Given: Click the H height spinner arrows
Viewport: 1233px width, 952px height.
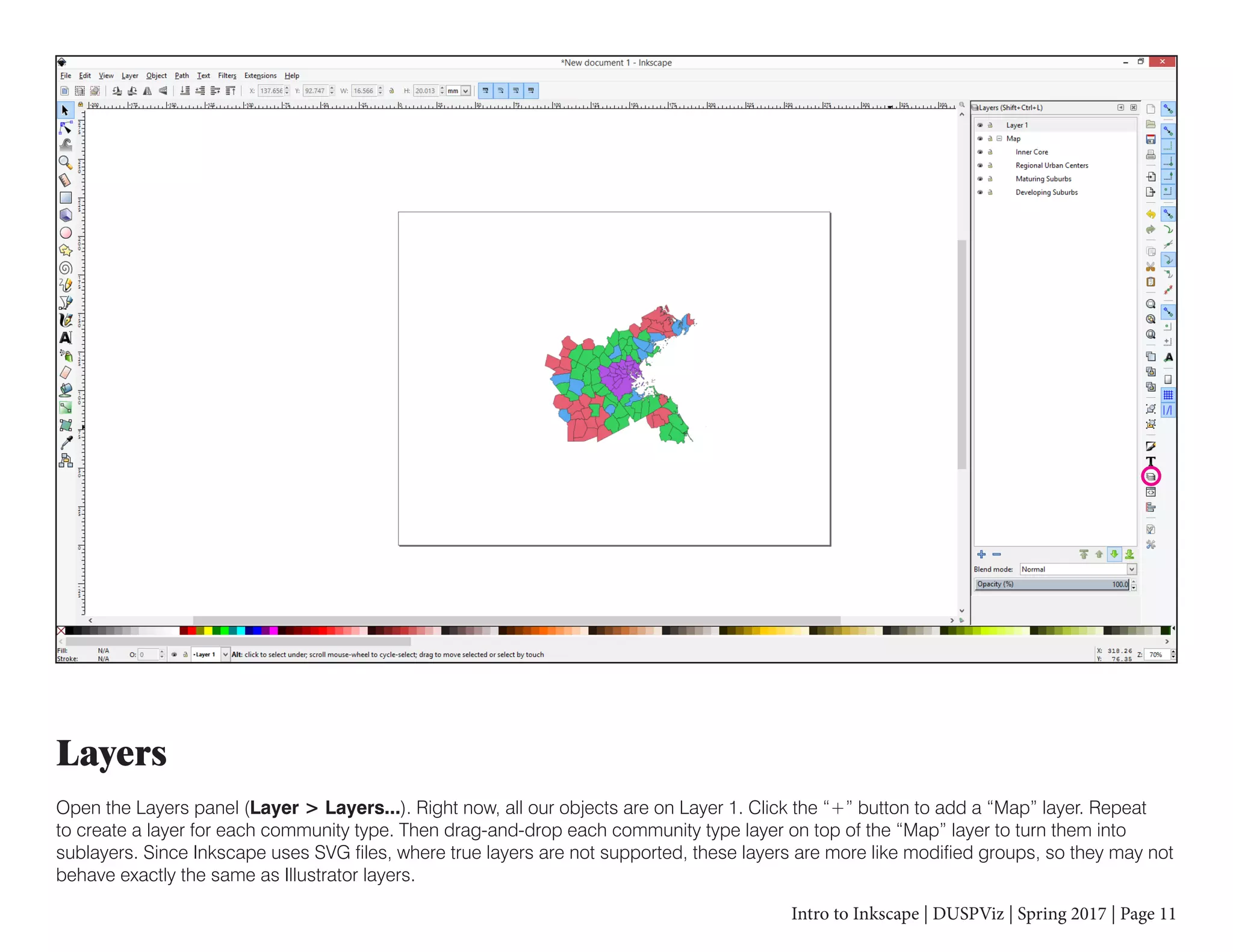Looking at the screenshot, I should click(442, 91).
